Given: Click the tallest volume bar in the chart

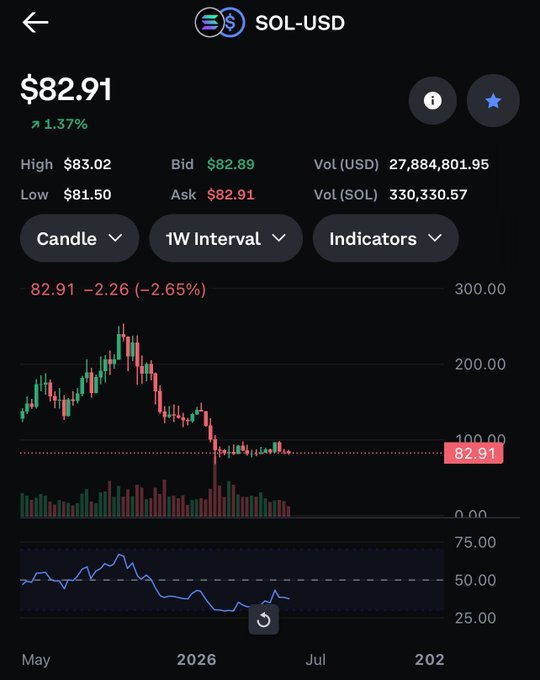Looking at the screenshot, I should (215, 490).
